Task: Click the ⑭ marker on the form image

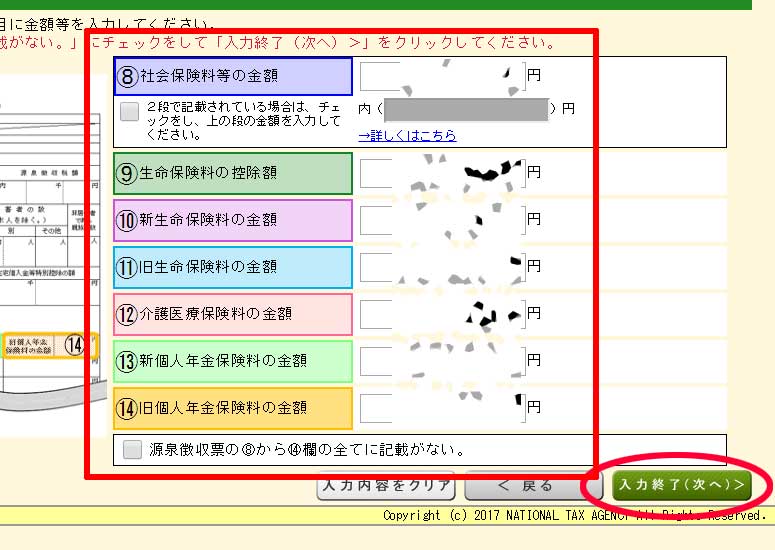Action: pyautogui.click(x=75, y=345)
